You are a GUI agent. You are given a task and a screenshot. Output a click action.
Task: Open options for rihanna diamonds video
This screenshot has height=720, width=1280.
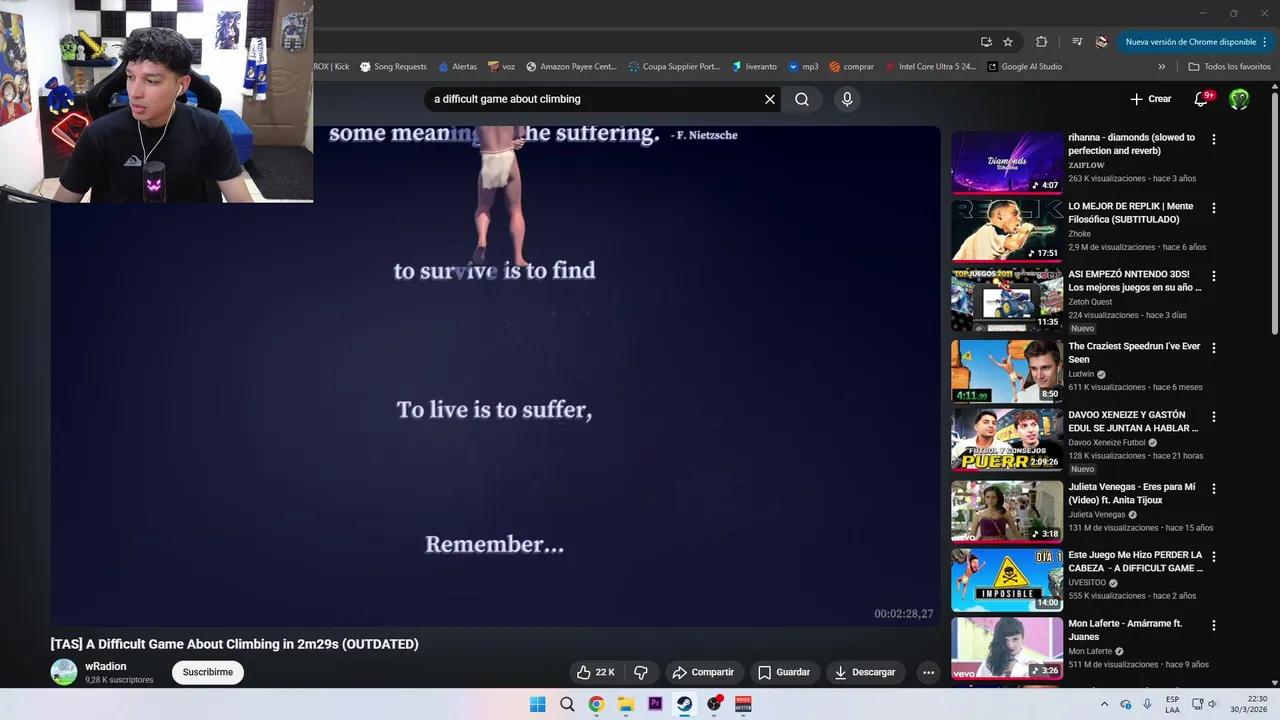[1214, 140]
